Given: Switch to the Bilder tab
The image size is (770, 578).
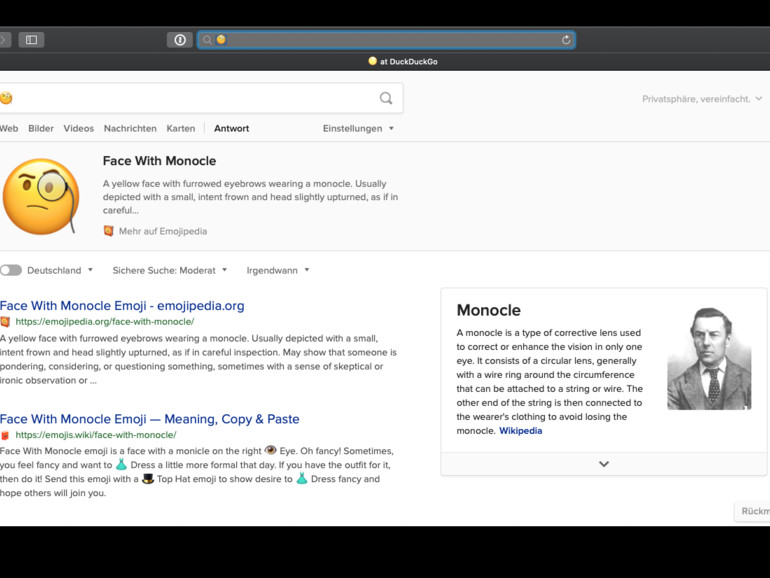Looking at the screenshot, I should (x=41, y=129).
